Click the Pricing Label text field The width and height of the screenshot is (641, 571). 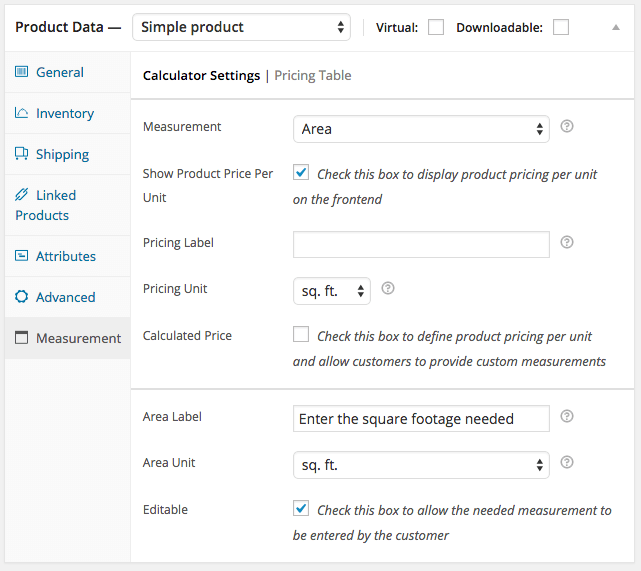click(x=421, y=244)
